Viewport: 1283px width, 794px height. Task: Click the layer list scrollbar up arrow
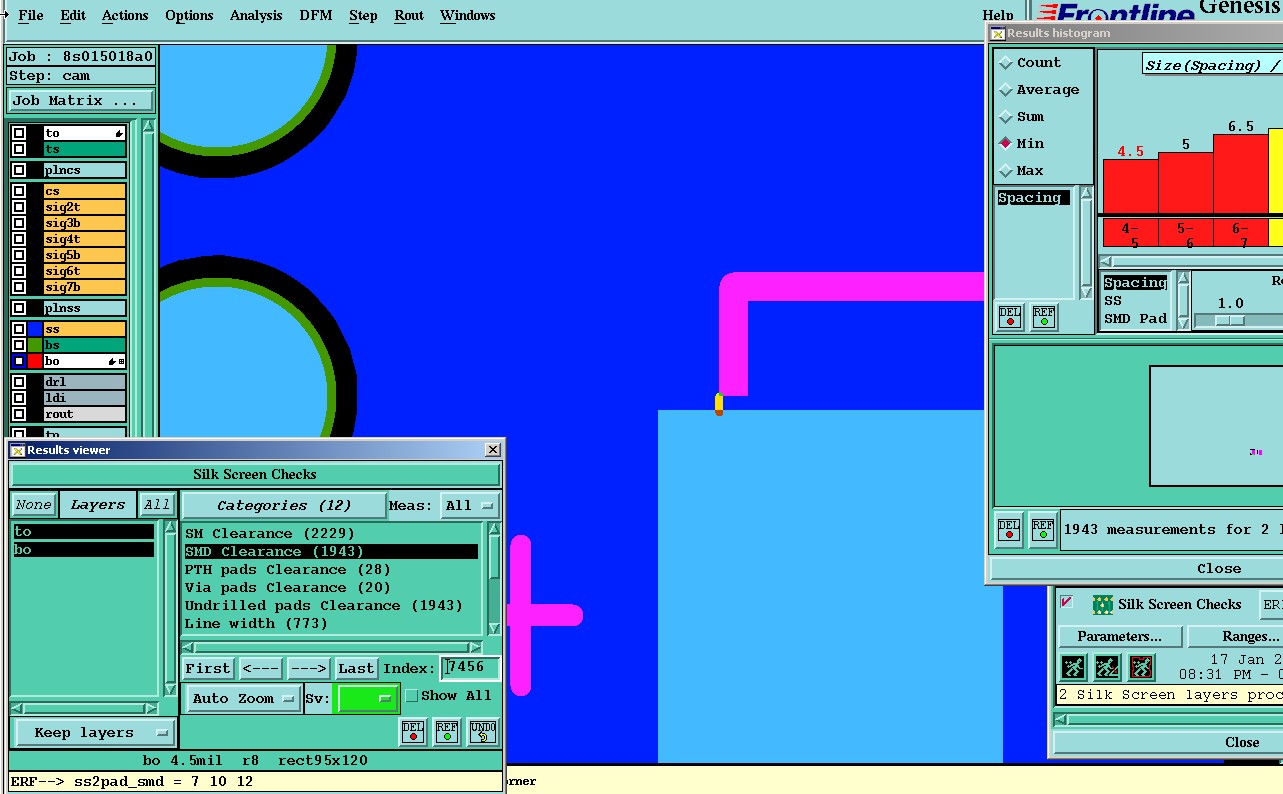[148, 127]
